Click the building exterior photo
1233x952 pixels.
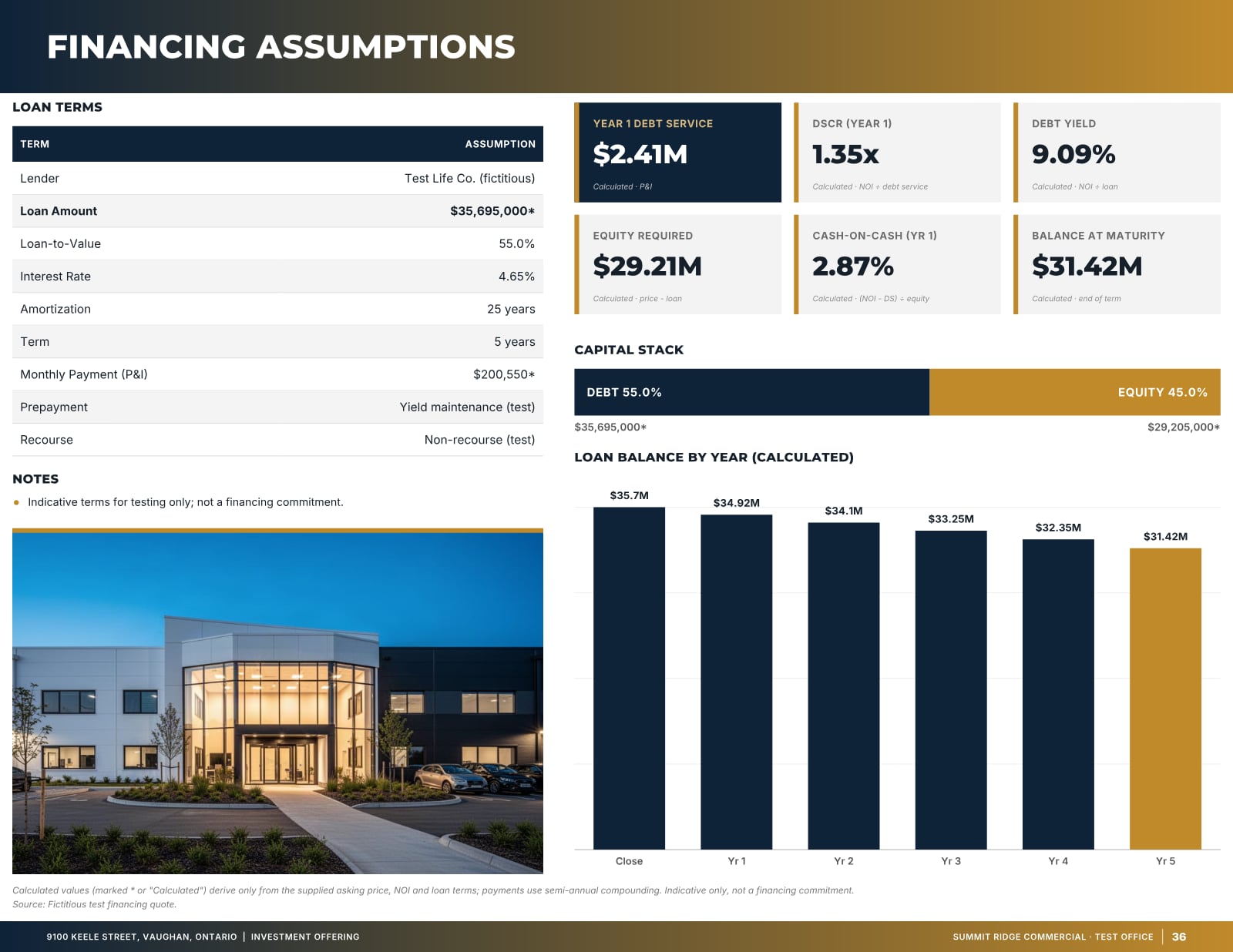[x=277, y=702]
